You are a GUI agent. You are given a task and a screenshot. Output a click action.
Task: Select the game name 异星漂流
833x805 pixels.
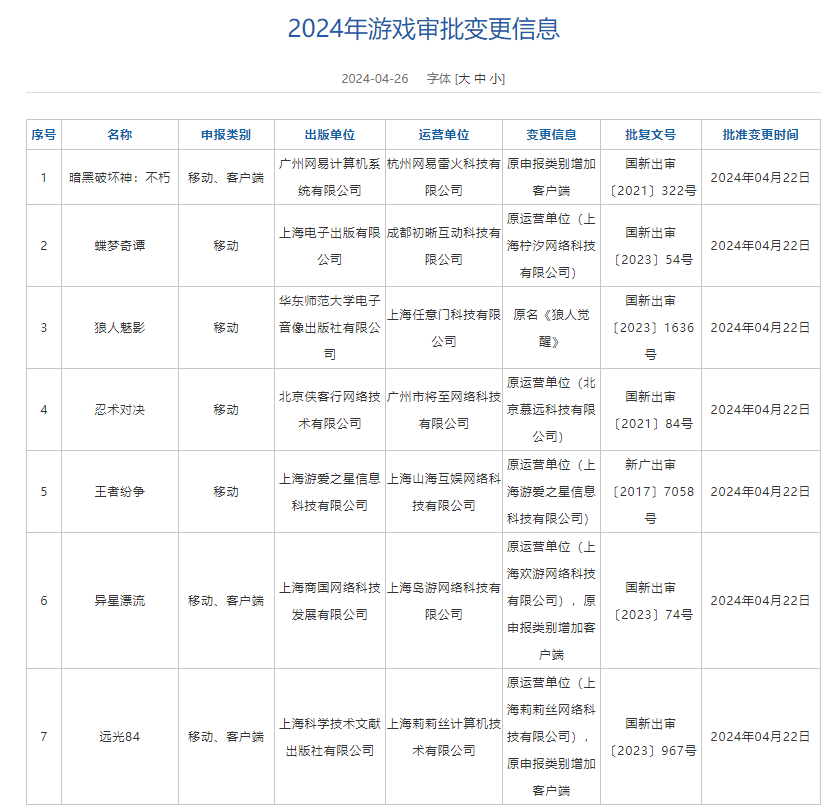[120, 600]
